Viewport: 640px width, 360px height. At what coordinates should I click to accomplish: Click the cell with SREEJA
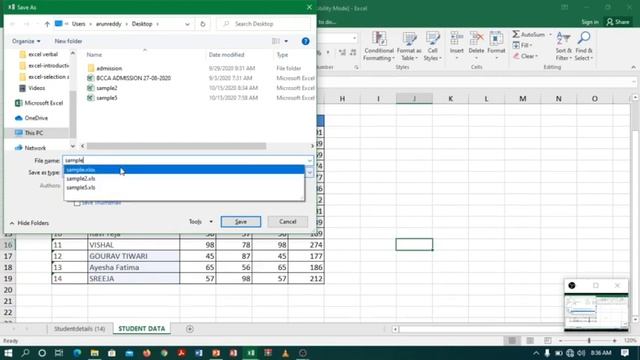pyautogui.click(x=133, y=279)
